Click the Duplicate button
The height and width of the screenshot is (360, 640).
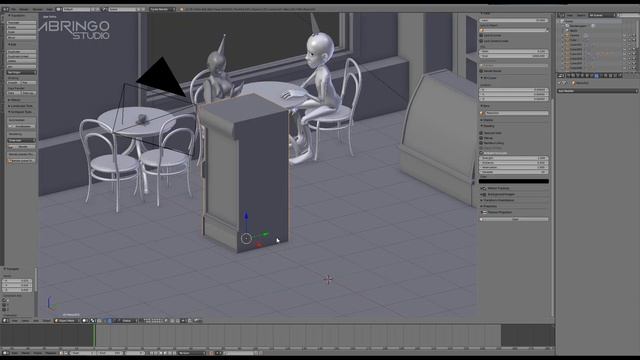tap(22, 51)
